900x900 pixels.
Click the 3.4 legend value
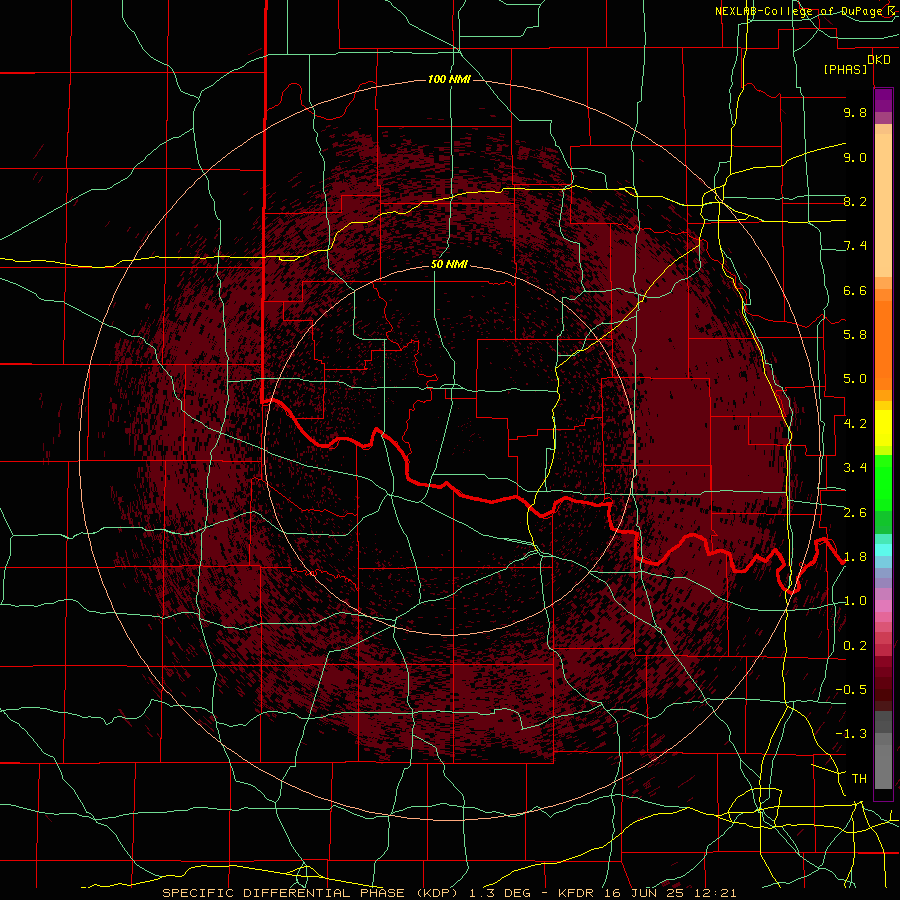pyautogui.click(x=855, y=468)
